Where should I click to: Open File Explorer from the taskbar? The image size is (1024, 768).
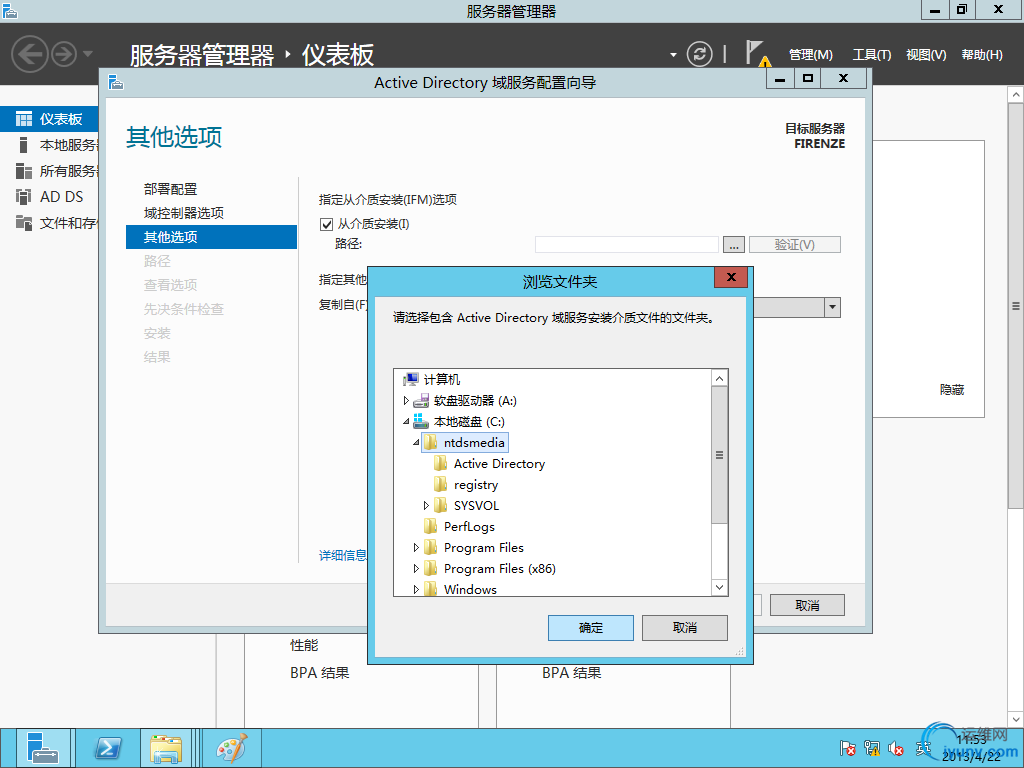166,748
